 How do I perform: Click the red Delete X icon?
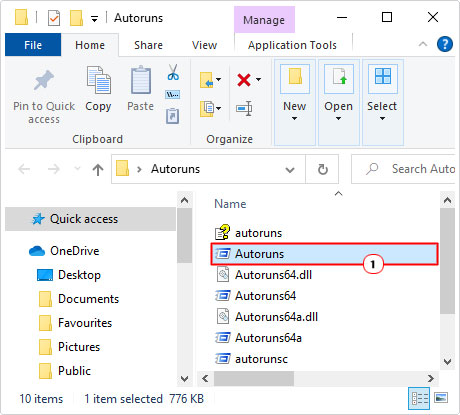244,80
